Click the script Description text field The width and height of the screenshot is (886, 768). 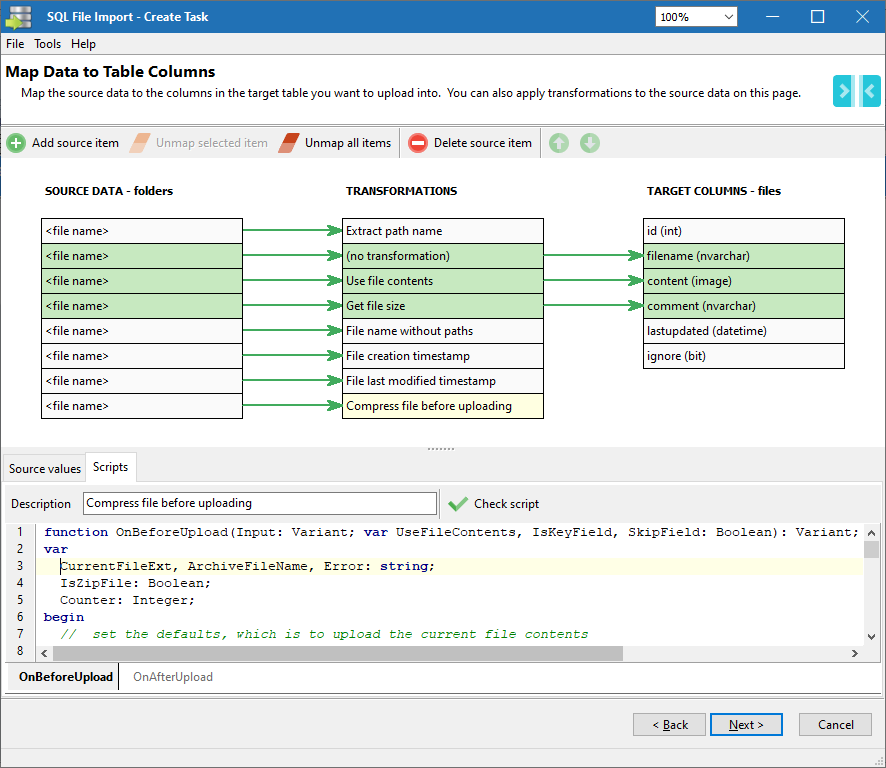click(260, 503)
